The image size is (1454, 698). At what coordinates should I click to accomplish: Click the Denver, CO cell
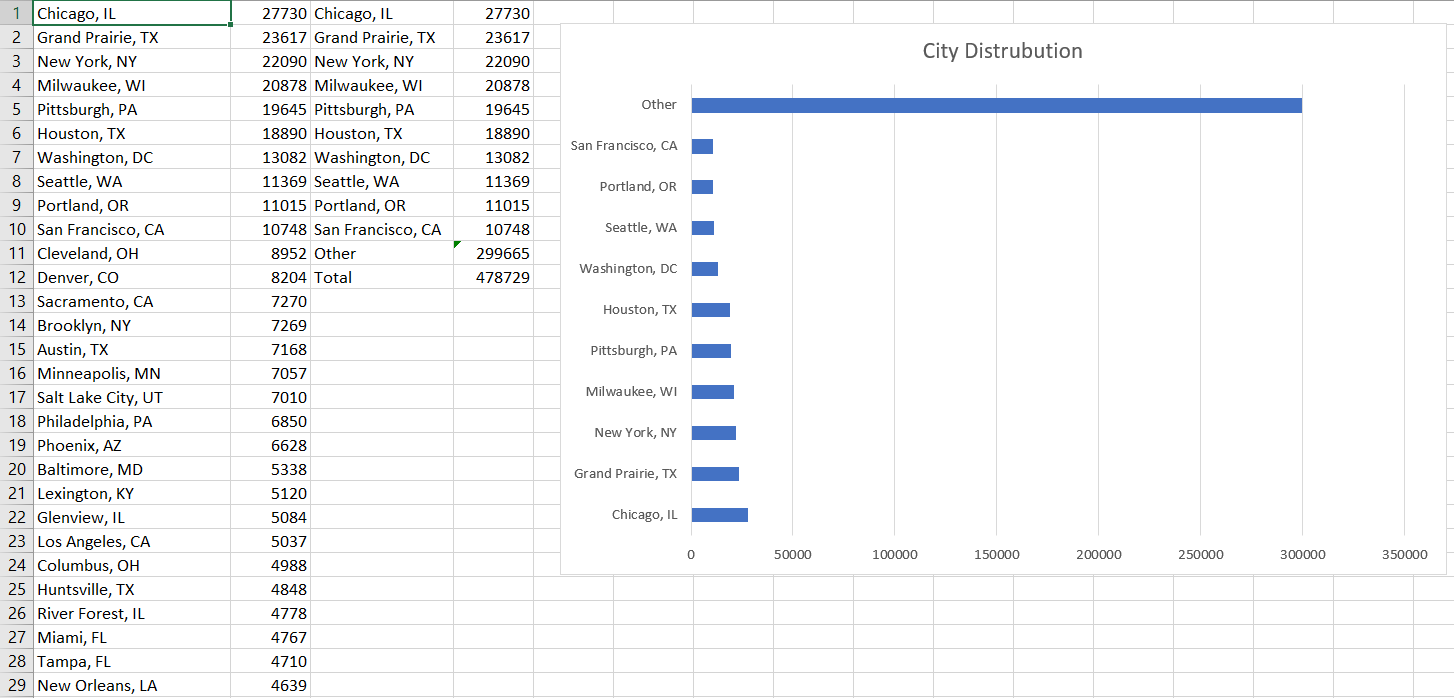pos(130,278)
